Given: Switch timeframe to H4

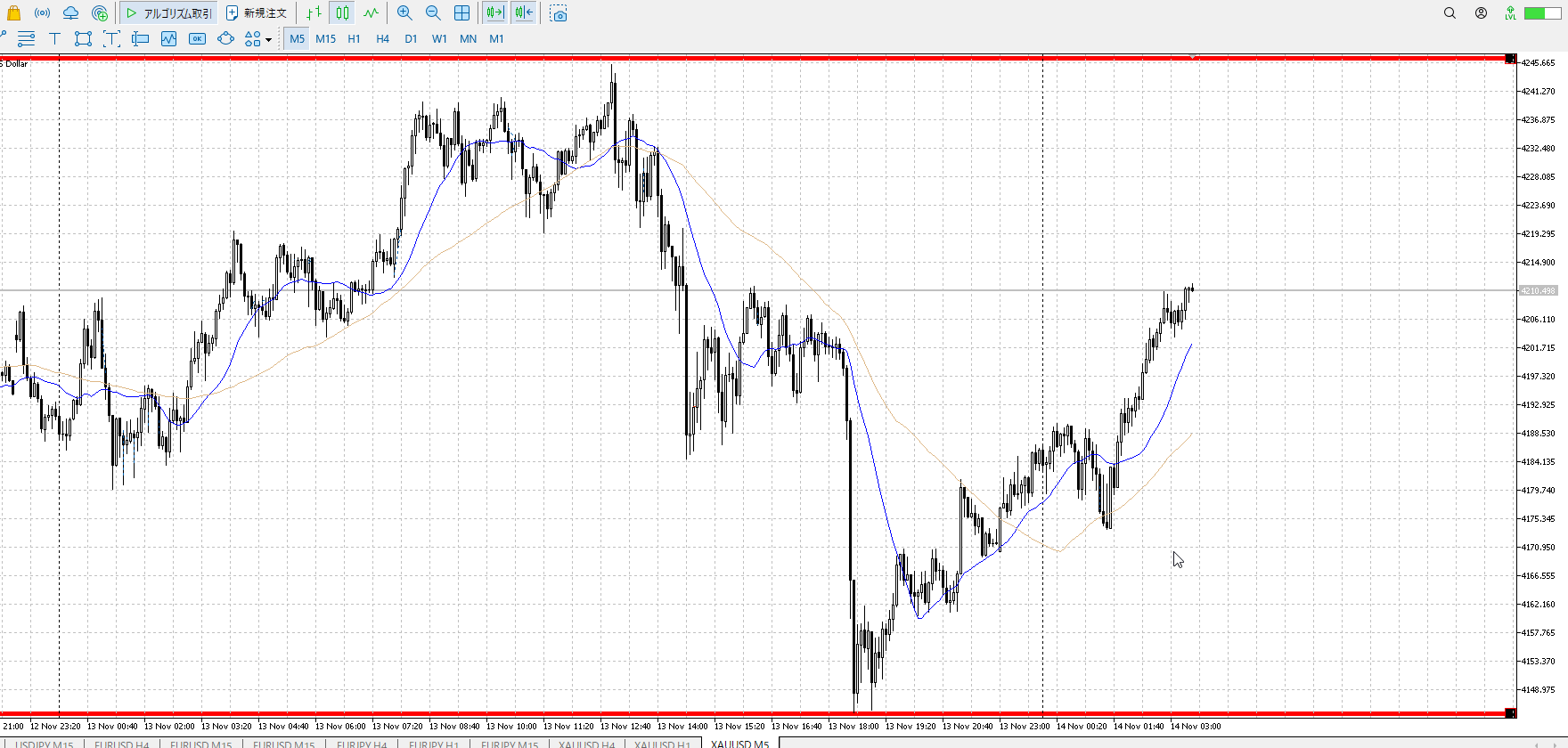Looking at the screenshot, I should click(x=382, y=38).
